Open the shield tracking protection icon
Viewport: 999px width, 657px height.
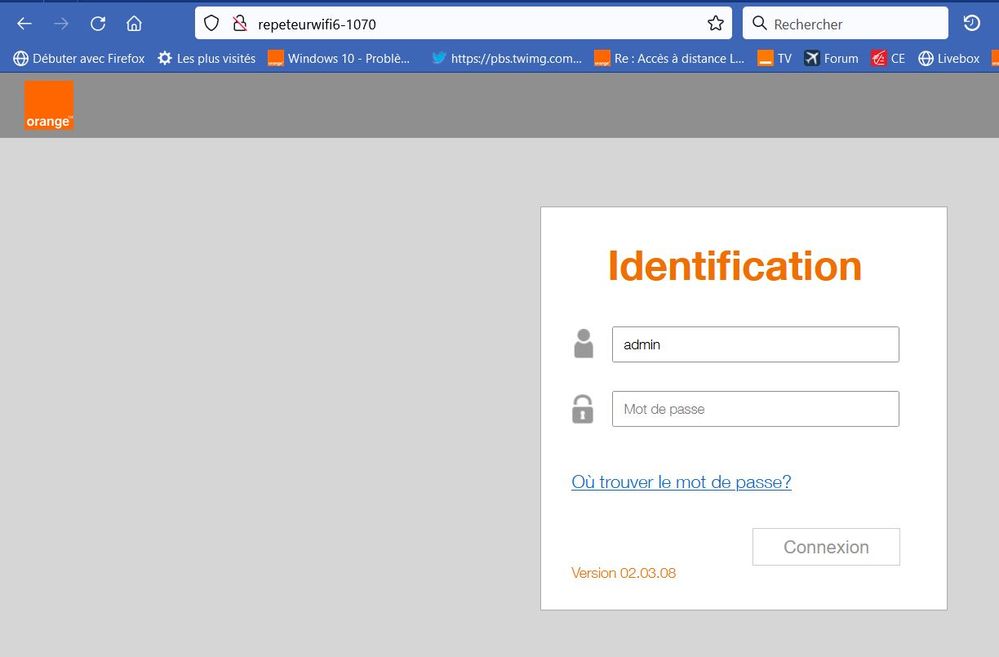[x=211, y=24]
